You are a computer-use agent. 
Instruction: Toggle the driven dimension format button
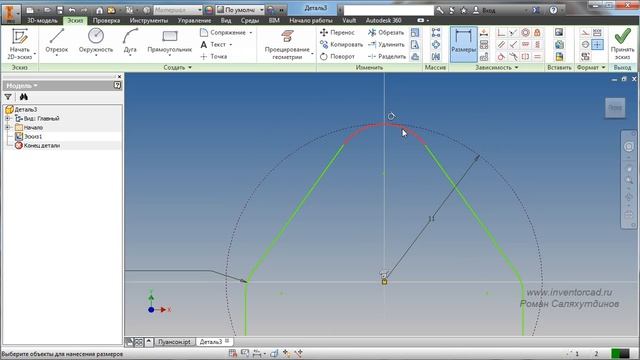point(597,33)
